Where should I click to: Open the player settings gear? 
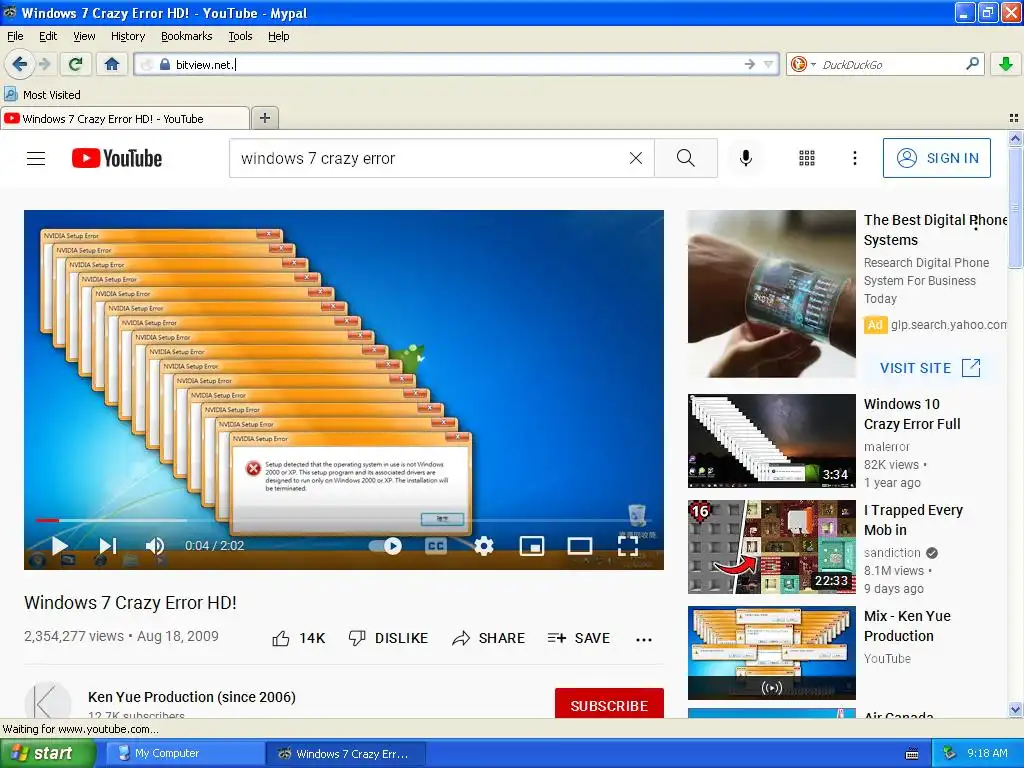(x=483, y=546)
